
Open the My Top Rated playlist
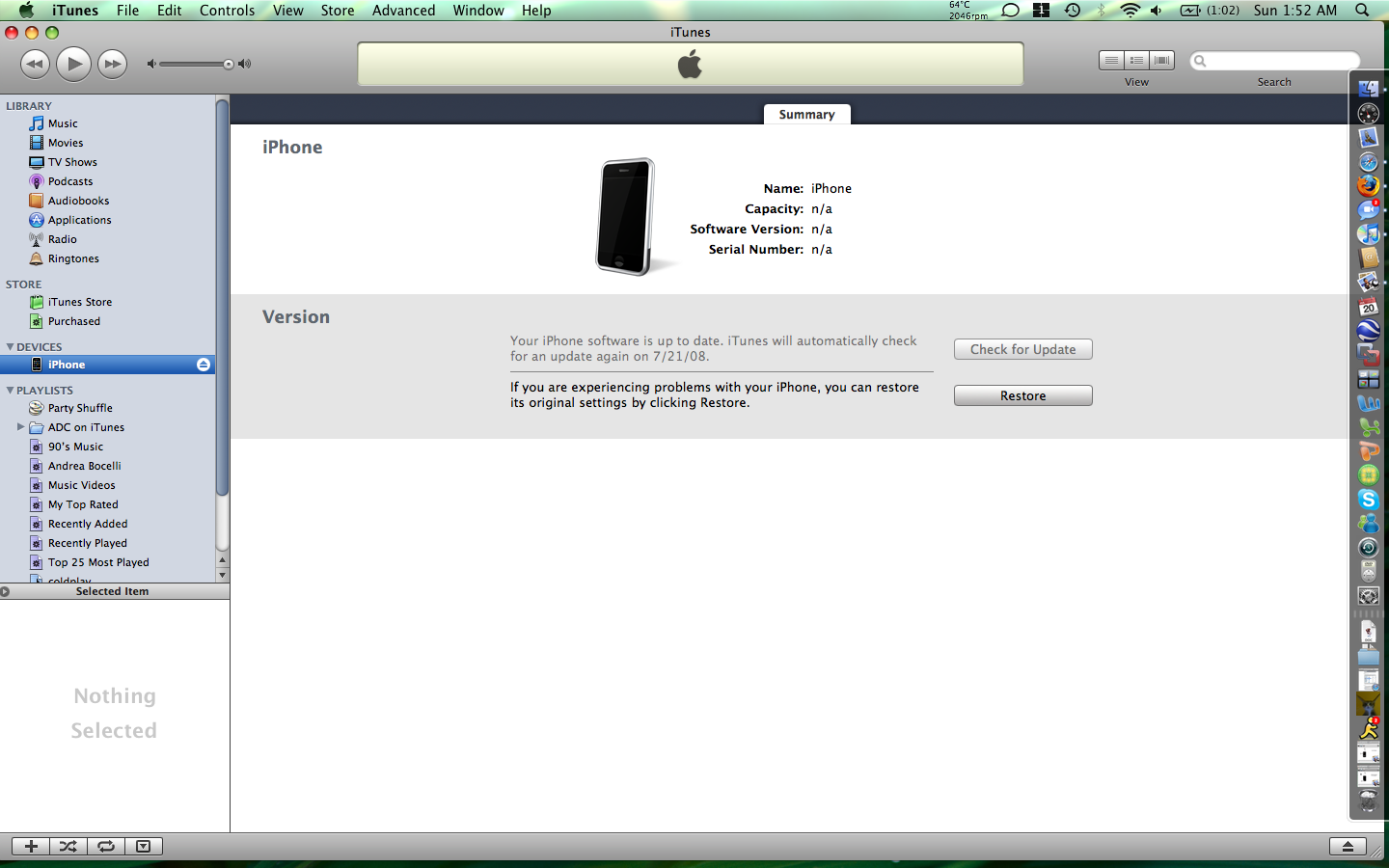[x=83, y=504]
